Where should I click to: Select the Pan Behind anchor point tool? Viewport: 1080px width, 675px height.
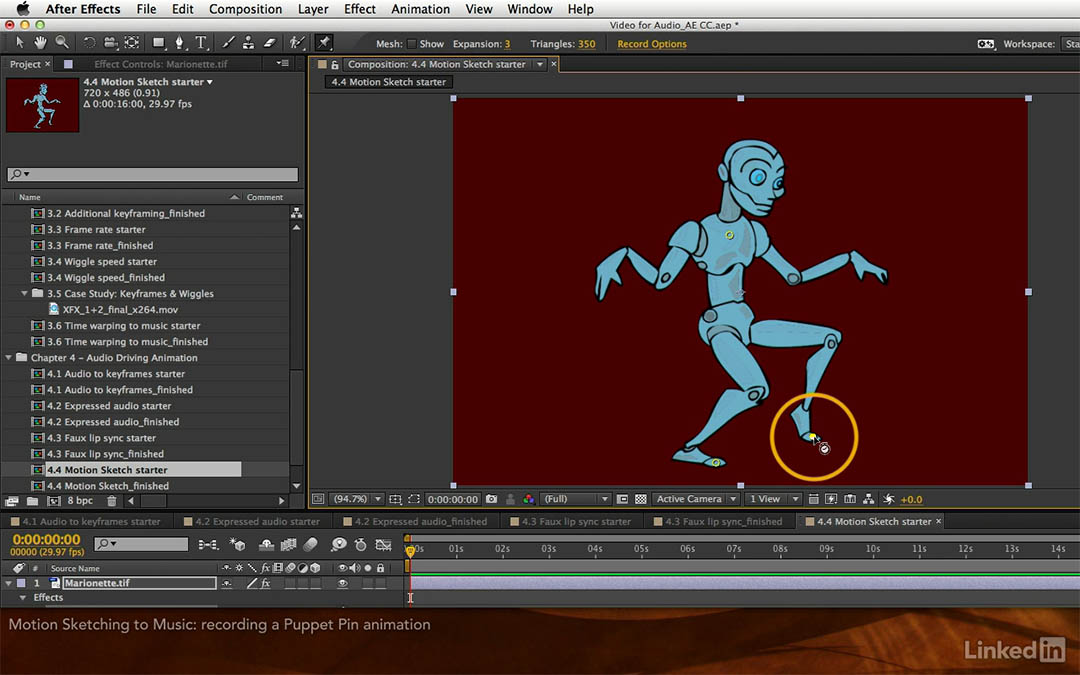click(x=132, y=43)
